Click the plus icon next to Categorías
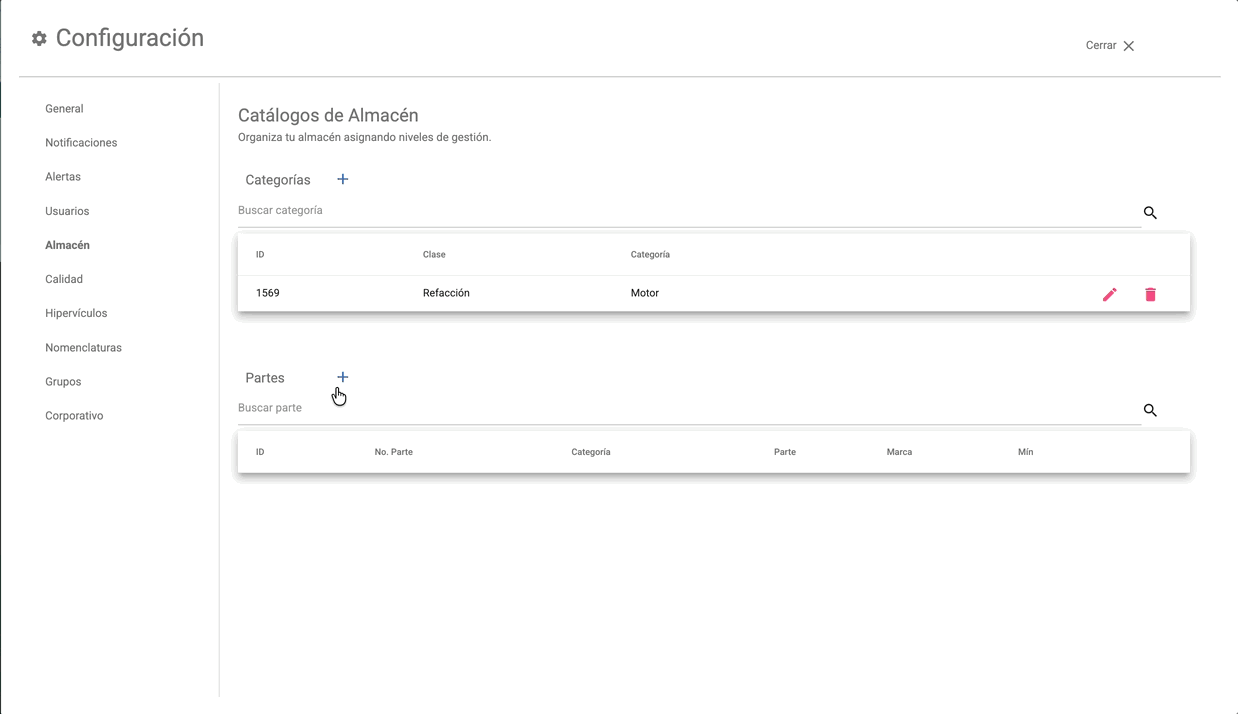The image size is (1238, 714). [x=342, y=179]
